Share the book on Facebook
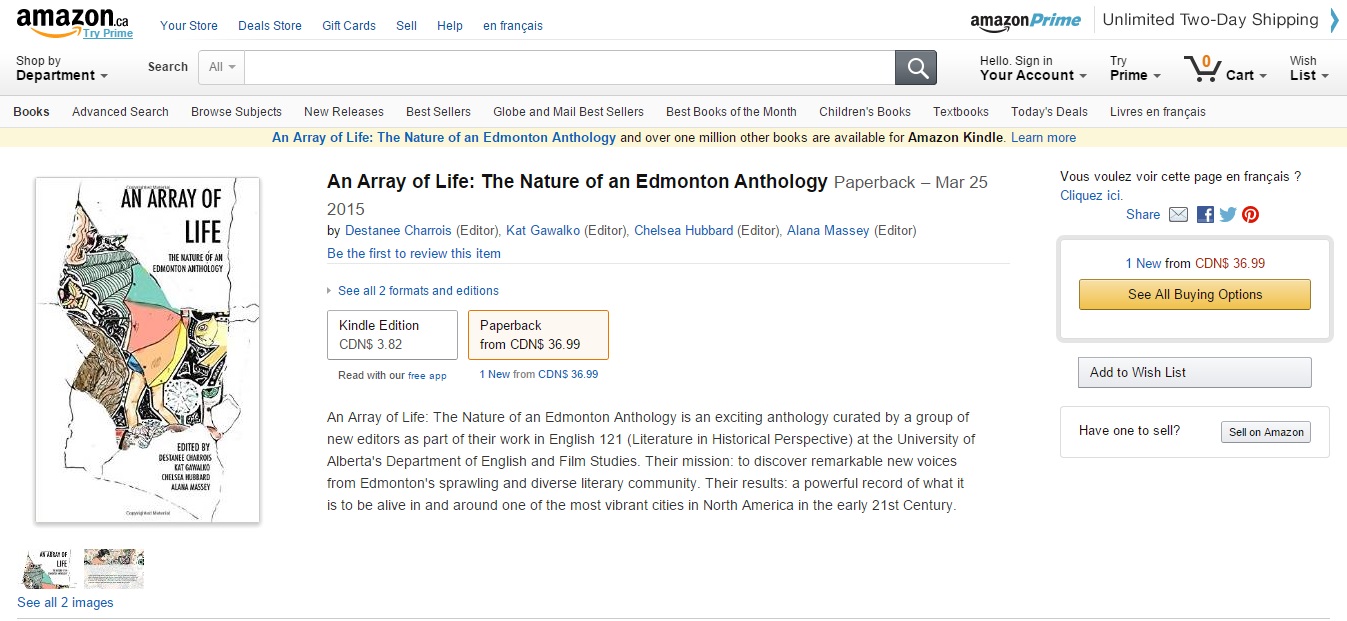Screen dimensions: 1347x621 point(1205,214)
